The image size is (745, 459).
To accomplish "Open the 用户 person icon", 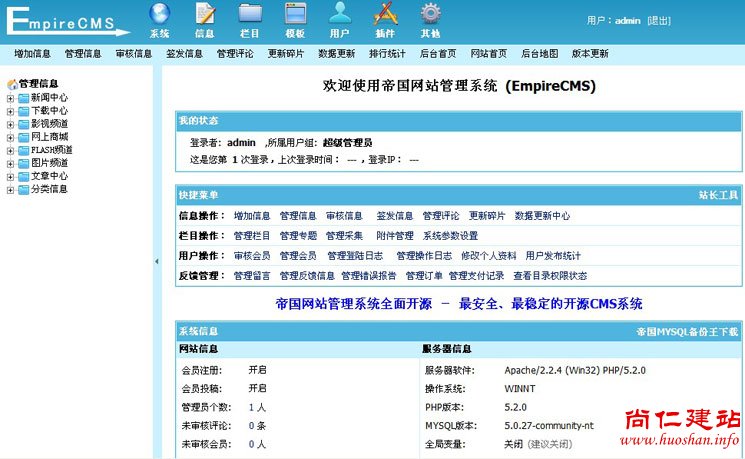I will point(340,14).
